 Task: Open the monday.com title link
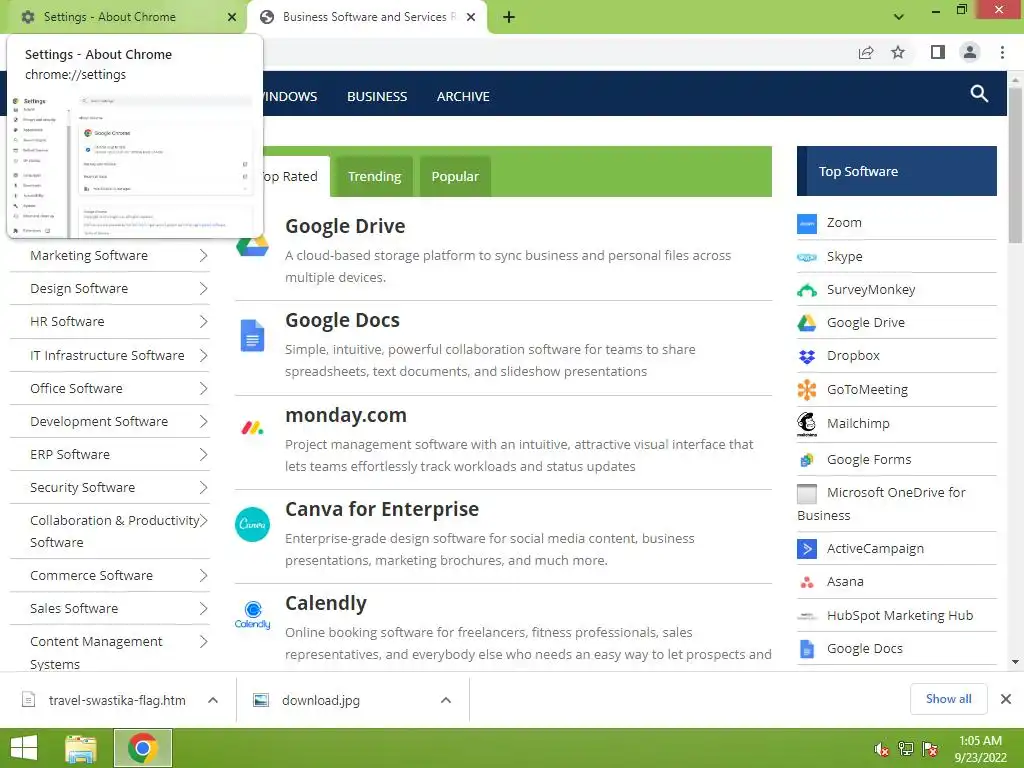tap(346, 415)
